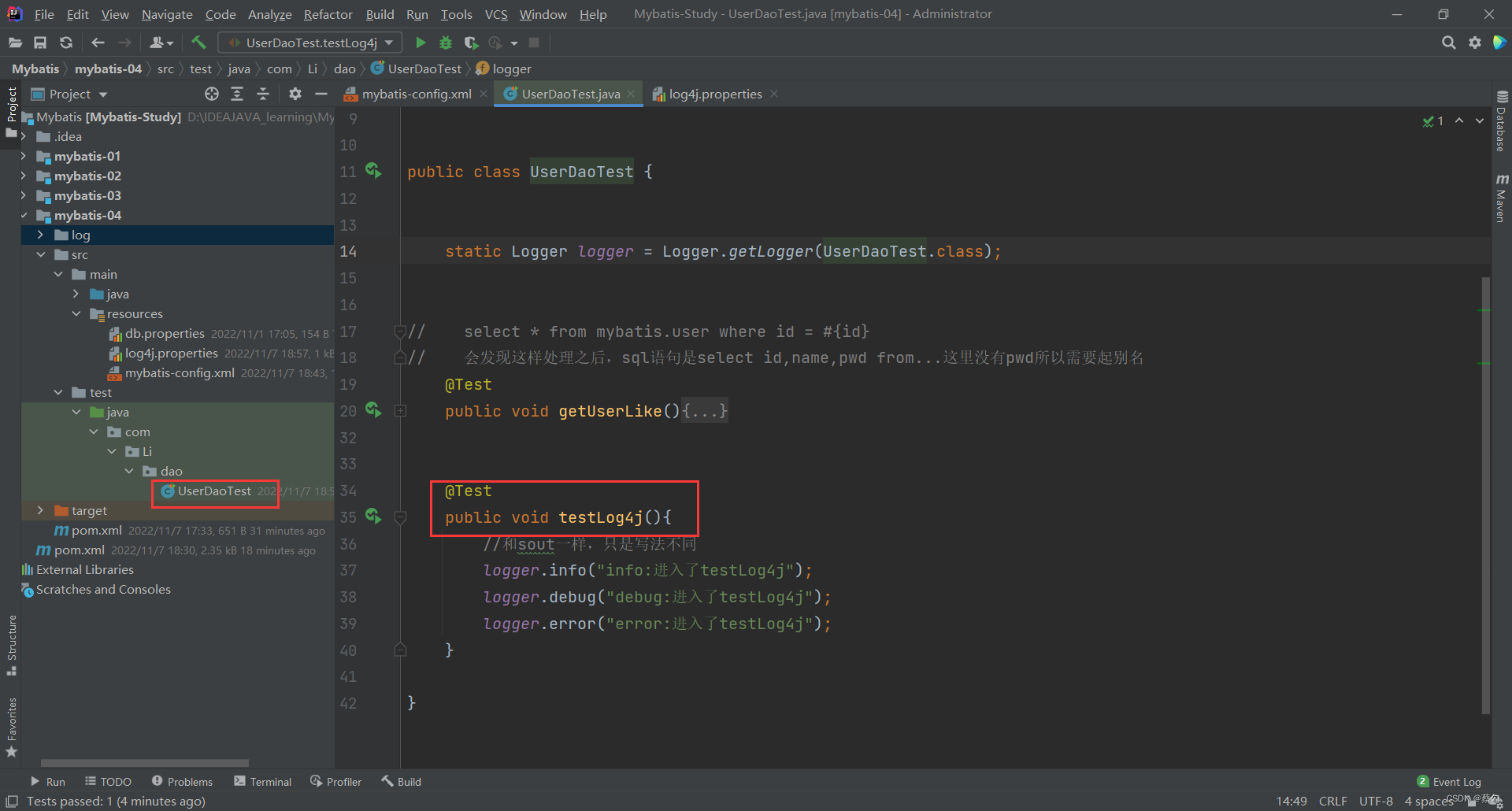Collapse the mybatis-04 module
The width and height of the screenshot is (1512, 811).
point(24,215)
